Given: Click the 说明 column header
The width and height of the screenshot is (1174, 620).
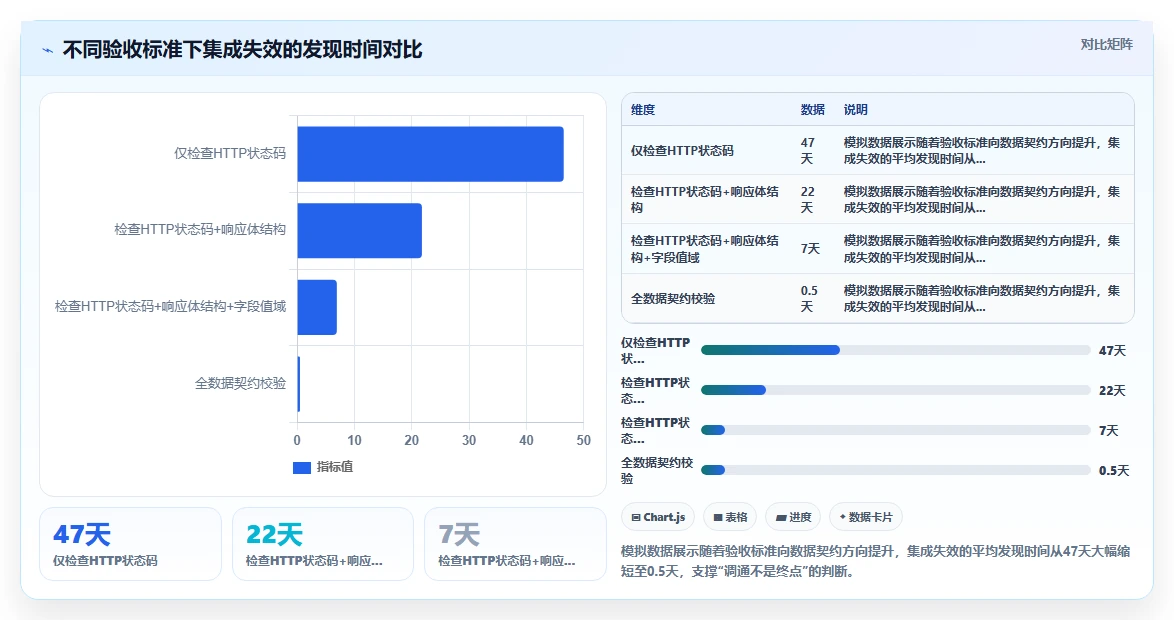Looking at the screenshot, I should [x=855, y=110].
